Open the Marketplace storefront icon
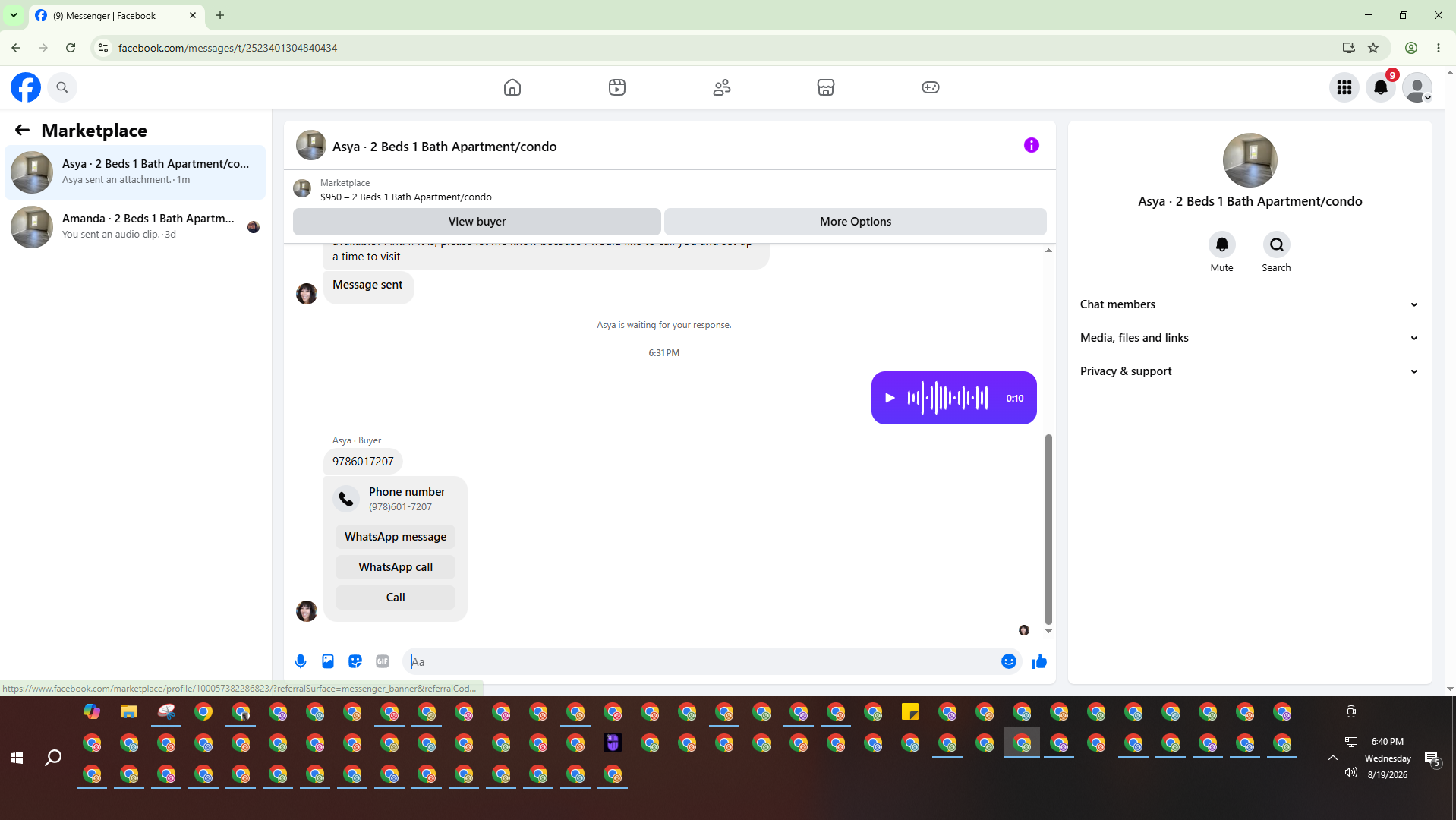This screenshot has height=820, width=1456. tap(826, 87)
